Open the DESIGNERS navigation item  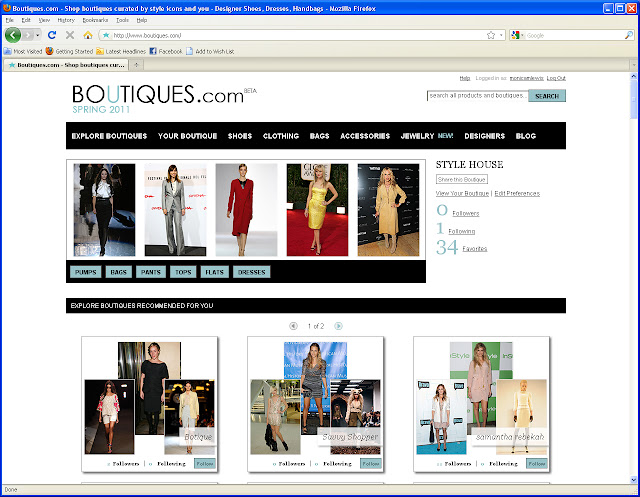coord(484,136)
